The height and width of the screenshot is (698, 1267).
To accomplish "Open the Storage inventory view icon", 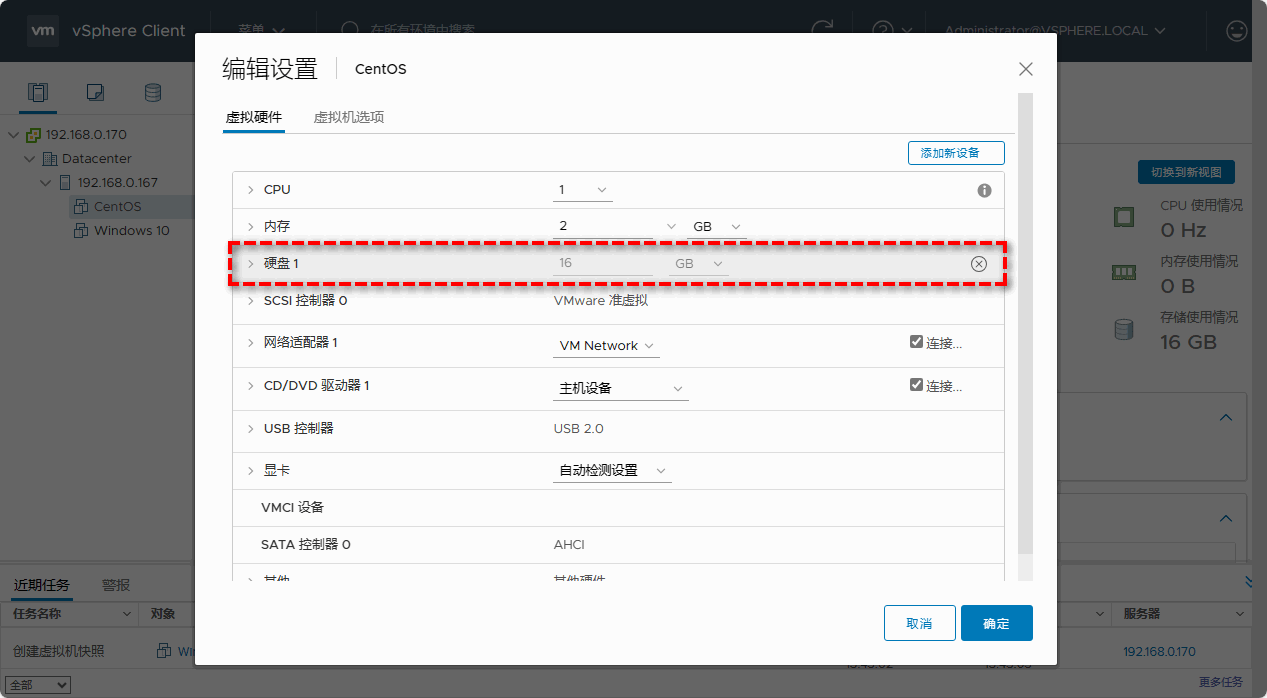I will tap(153, 93).
